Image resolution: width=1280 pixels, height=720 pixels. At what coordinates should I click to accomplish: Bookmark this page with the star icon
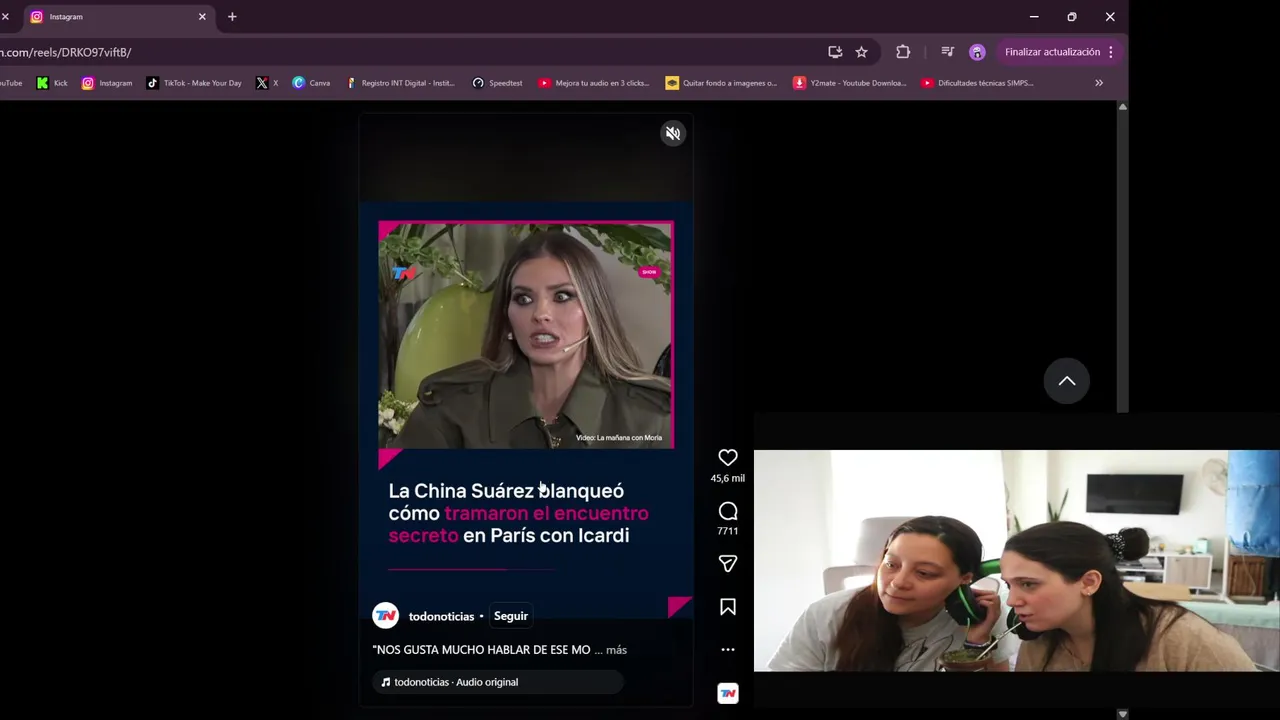point(861,52)
